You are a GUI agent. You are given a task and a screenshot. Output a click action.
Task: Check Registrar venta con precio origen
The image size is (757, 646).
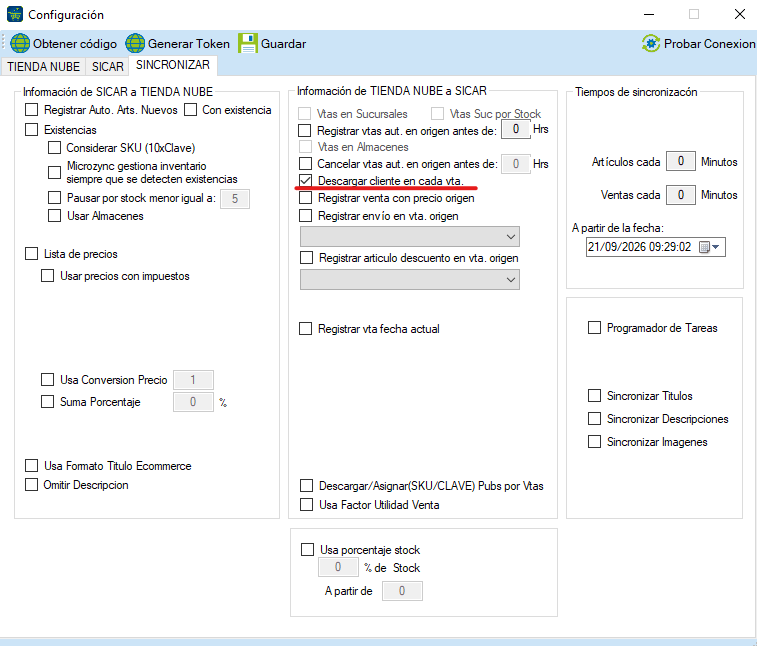[x=306, y=197]
